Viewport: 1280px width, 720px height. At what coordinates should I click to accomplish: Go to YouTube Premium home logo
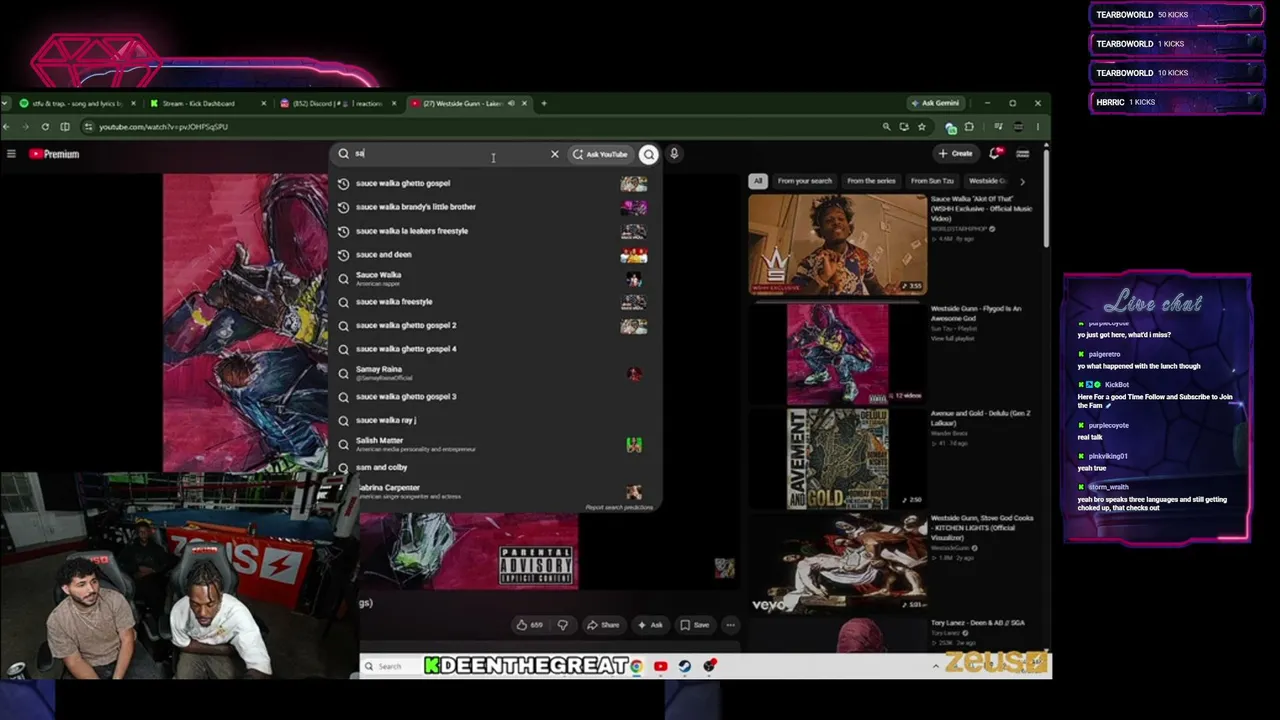(x=54, y=154)
